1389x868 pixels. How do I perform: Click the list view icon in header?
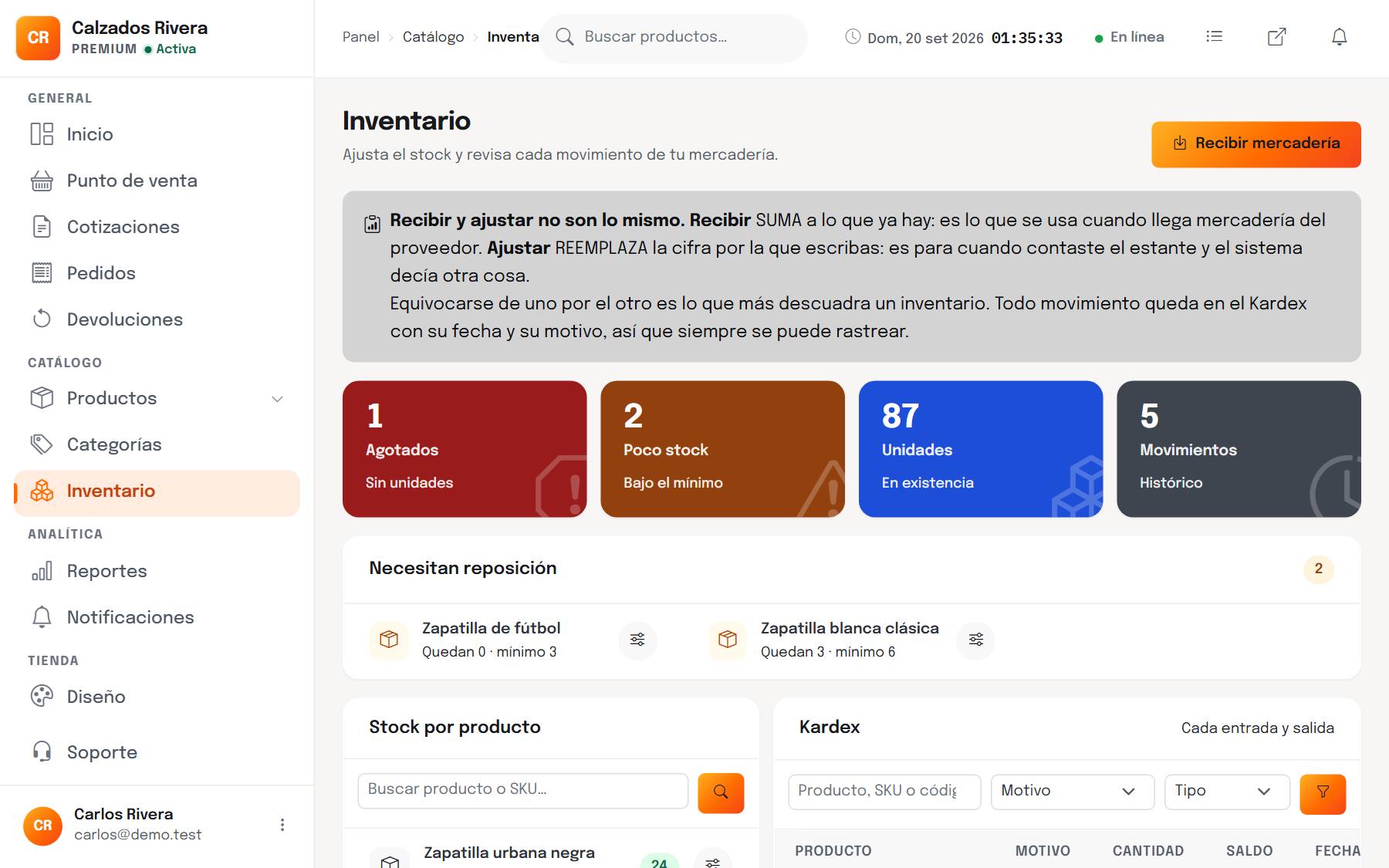point(1215,36)
